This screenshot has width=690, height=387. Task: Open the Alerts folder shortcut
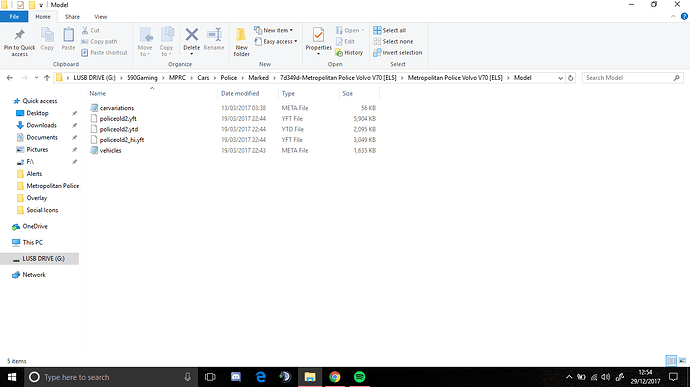[34, 174]
